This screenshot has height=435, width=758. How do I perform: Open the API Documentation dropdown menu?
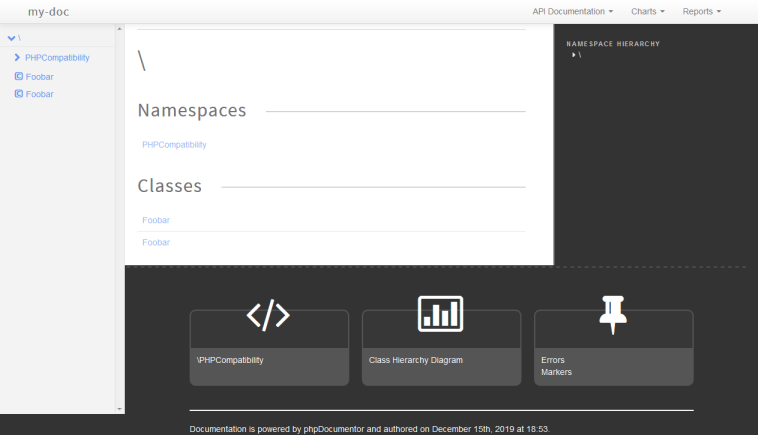[572, 12]
